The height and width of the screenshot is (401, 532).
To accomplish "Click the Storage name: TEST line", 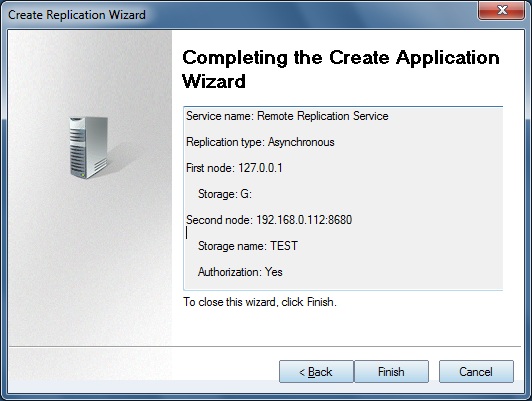I will pyautogui.click(x=248, y=246).
